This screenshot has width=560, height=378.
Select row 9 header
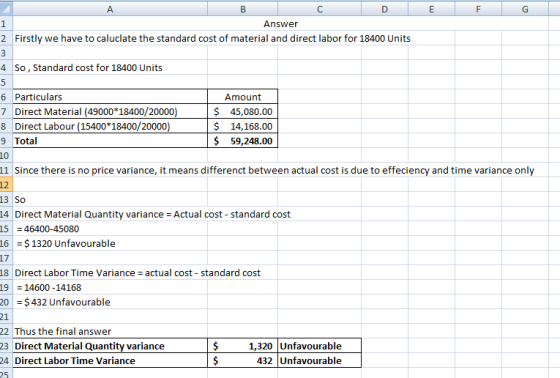point(6,141)
